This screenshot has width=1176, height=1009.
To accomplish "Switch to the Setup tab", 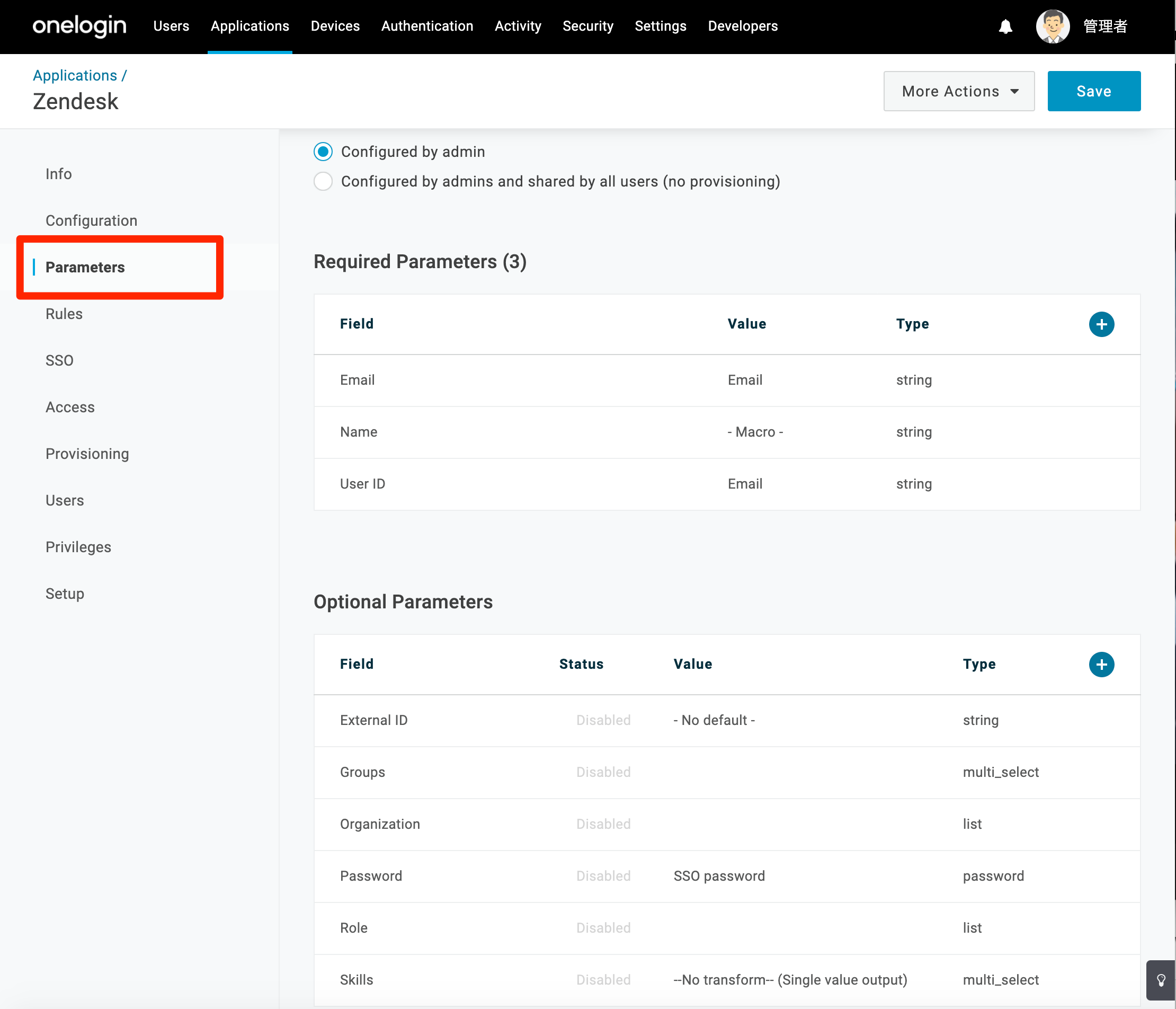I will coord(65,594).
